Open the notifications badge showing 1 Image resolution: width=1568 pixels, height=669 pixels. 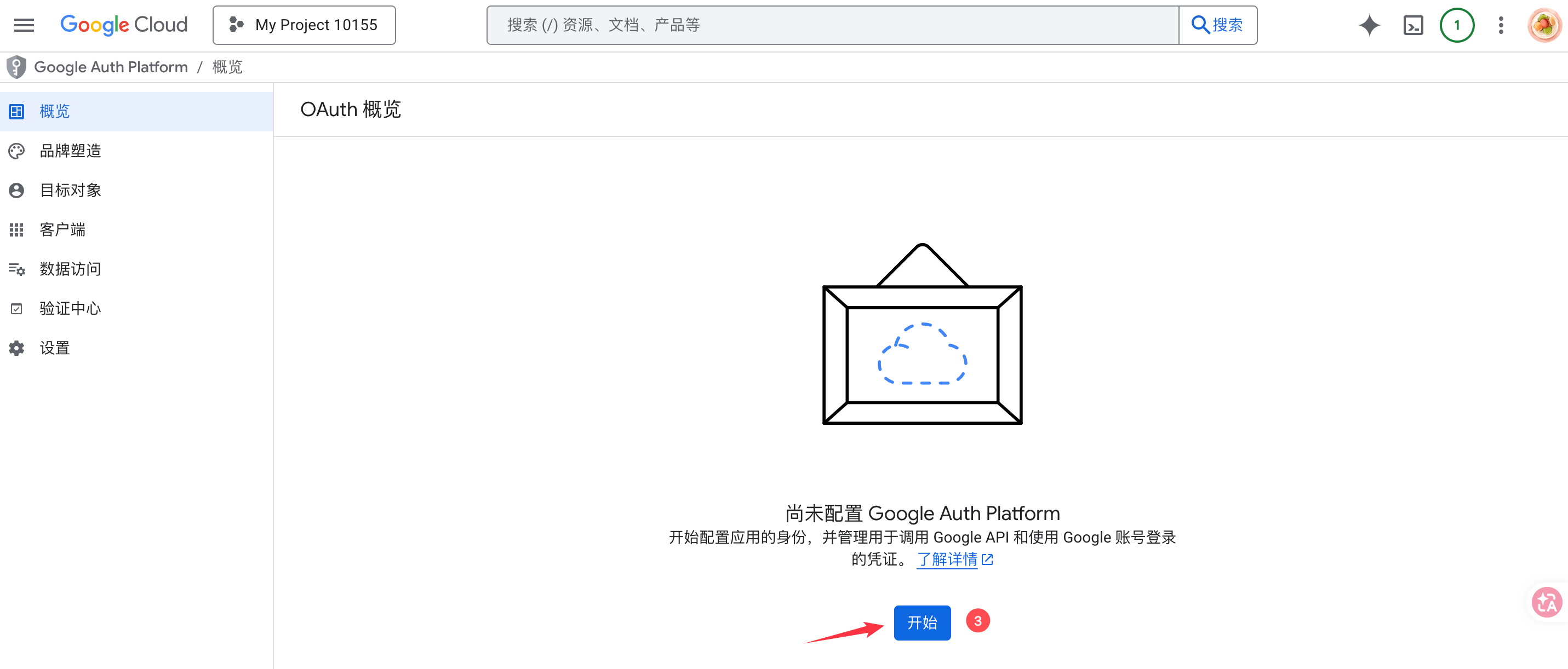tap(1457, 25)
